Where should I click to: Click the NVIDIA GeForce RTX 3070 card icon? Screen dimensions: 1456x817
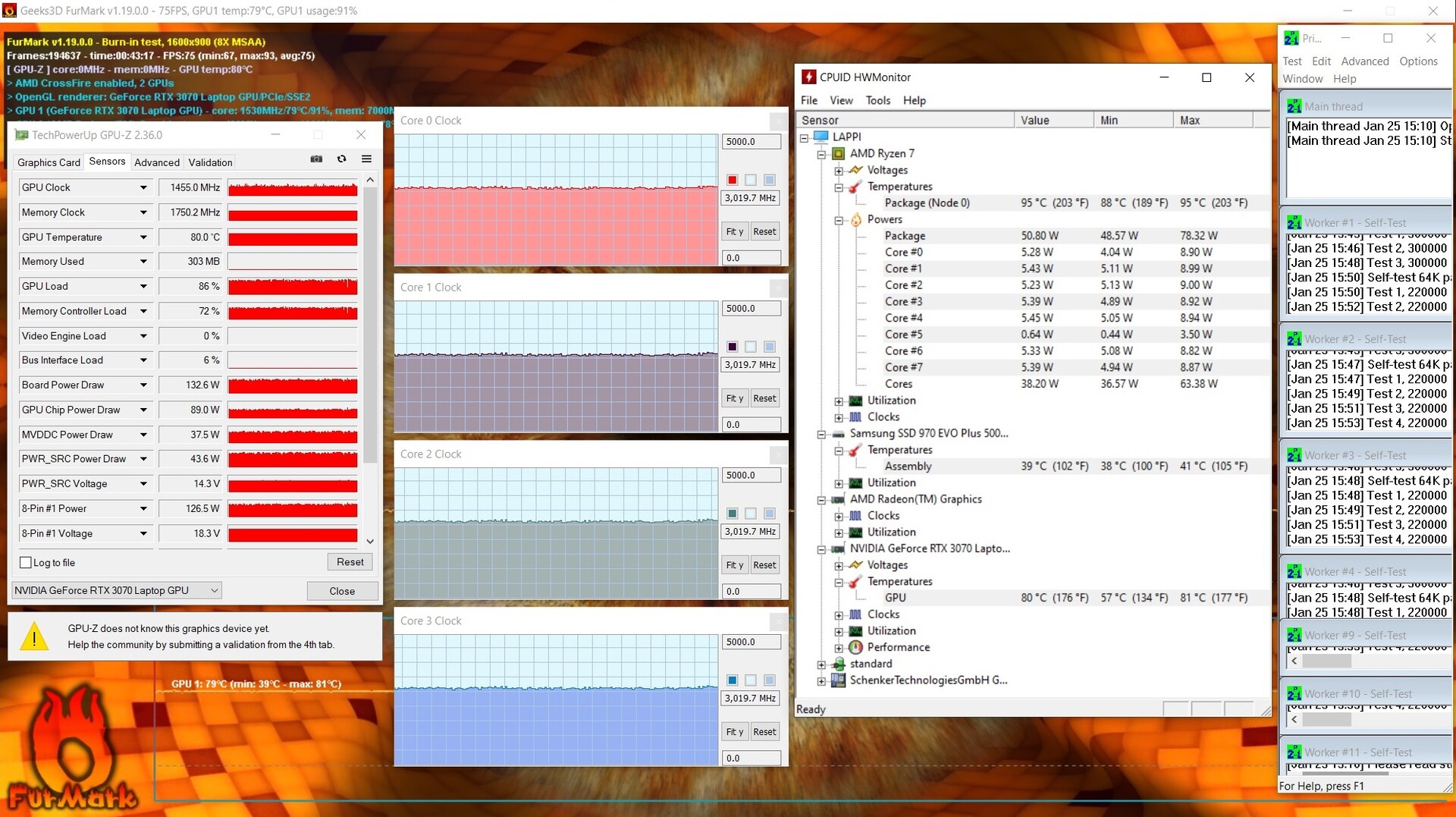[x=838, y=548]
